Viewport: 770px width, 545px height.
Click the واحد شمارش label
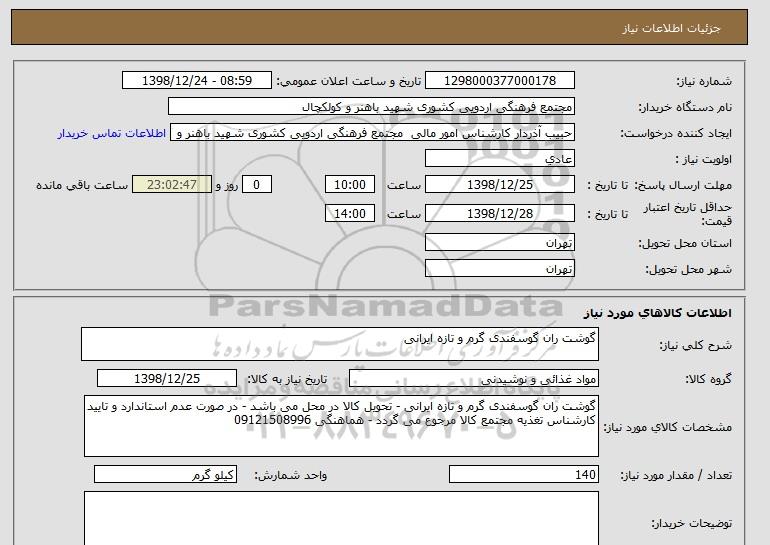[x=291, y=475]
